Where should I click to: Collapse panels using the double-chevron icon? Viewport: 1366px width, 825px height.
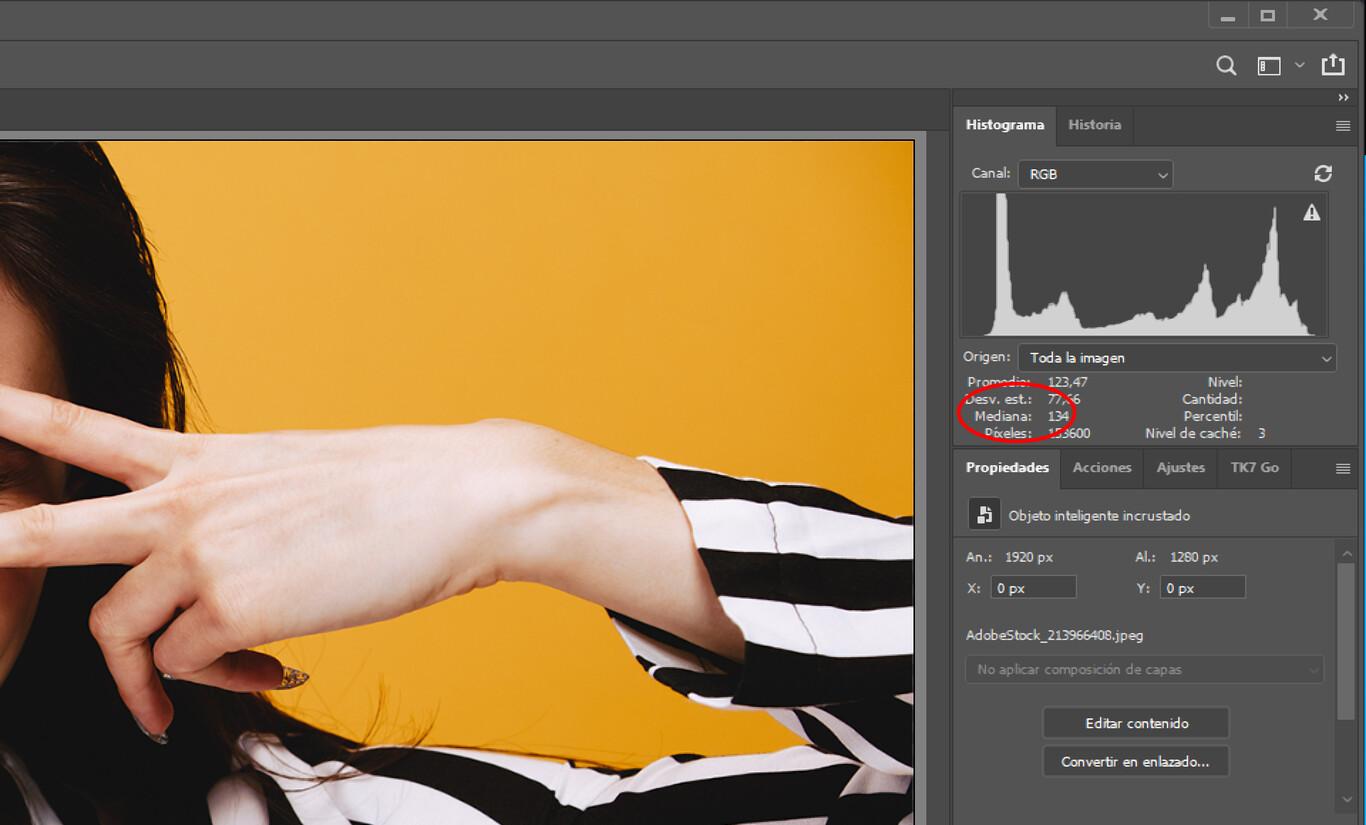coord(1343,97)
